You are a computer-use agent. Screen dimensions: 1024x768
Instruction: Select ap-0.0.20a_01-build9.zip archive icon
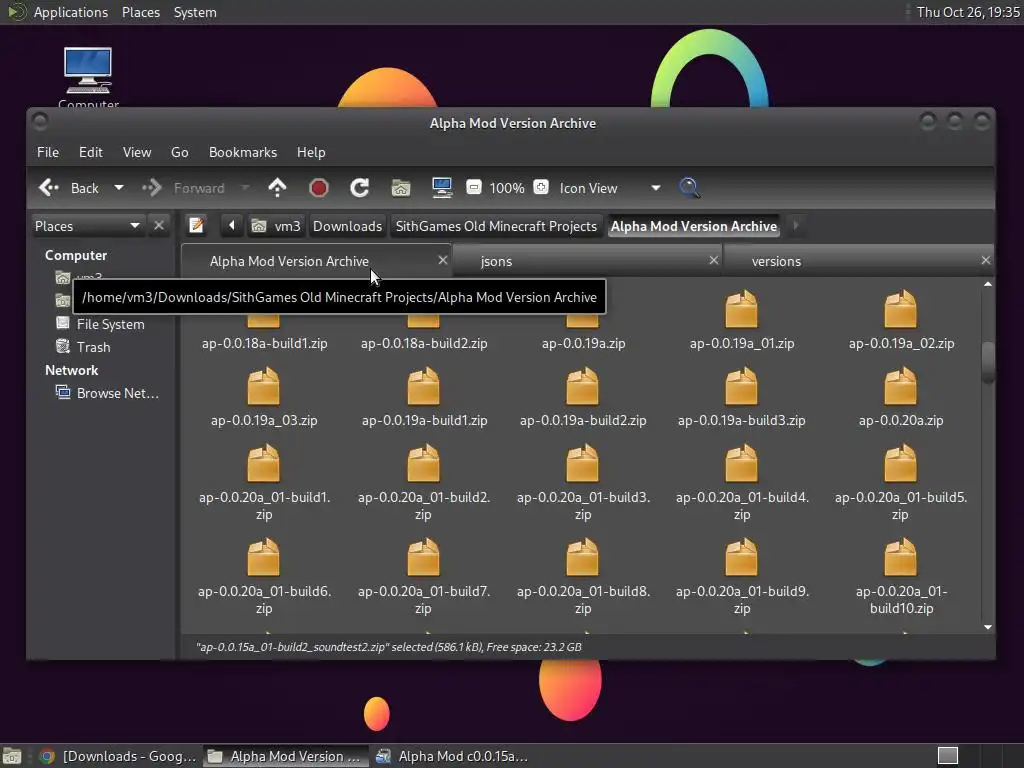tap(741, 557)
